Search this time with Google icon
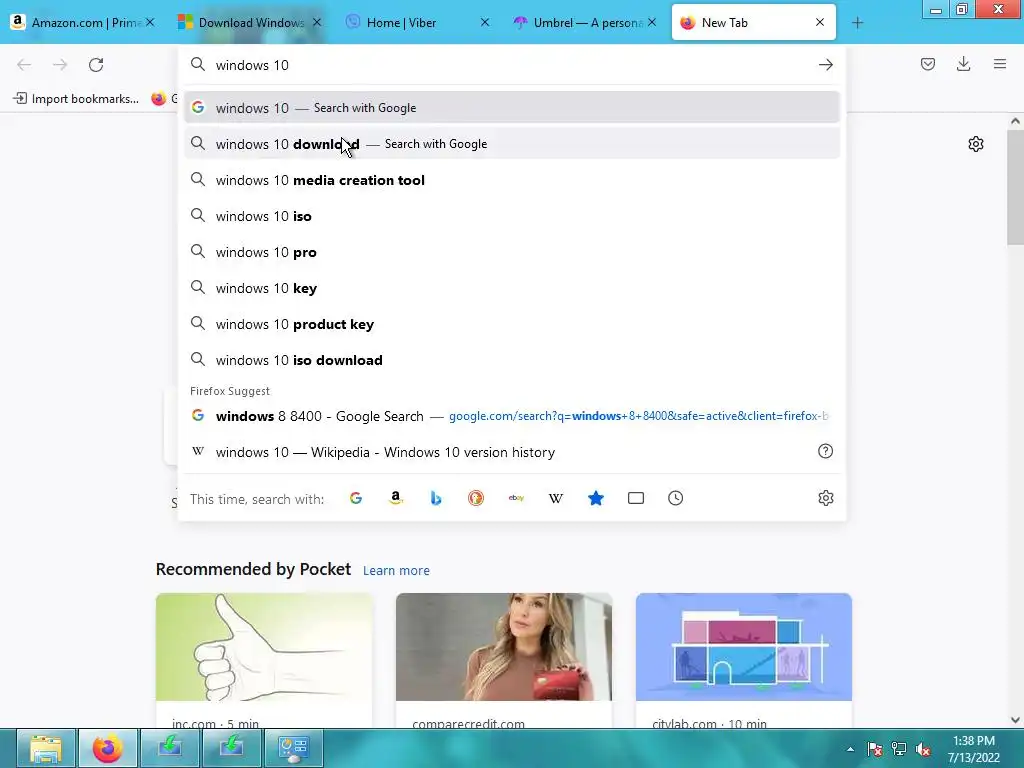Screen dimensions: 1024x768 pos(356,498)
